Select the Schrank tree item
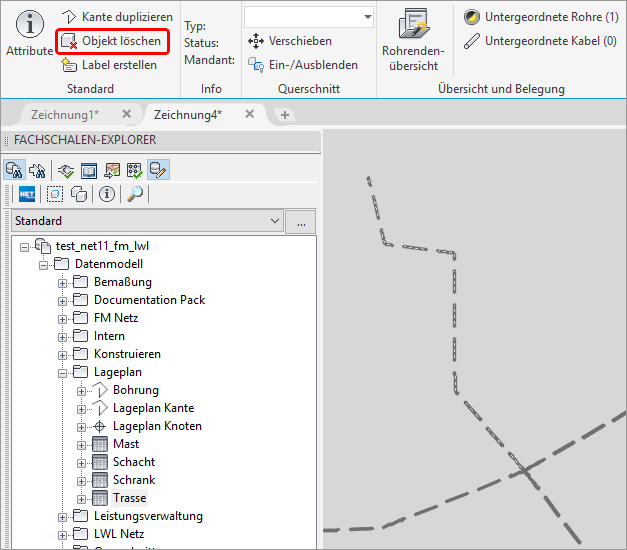This screenshot has height=550, width=627. tap(134, 480)
